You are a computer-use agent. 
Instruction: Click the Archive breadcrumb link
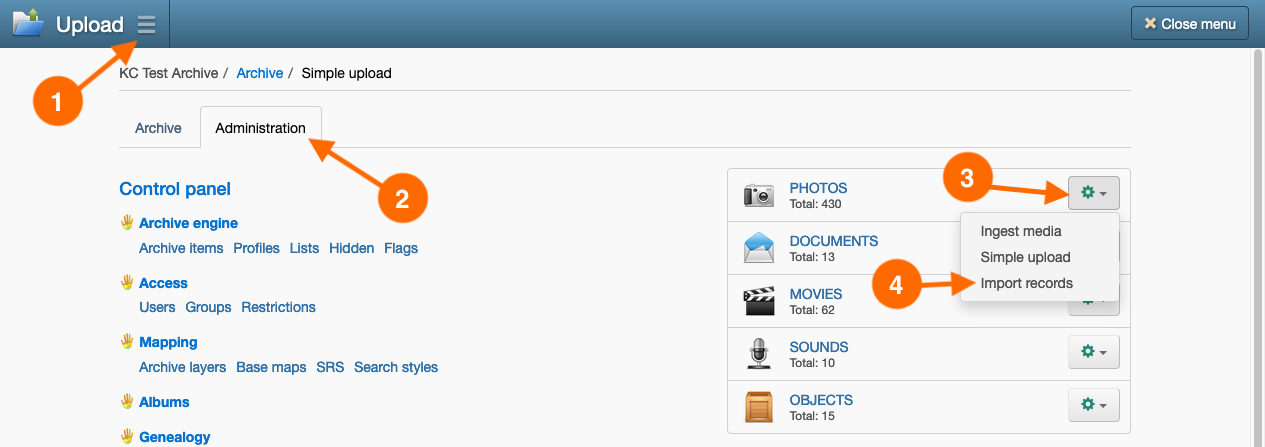[259, 73]
